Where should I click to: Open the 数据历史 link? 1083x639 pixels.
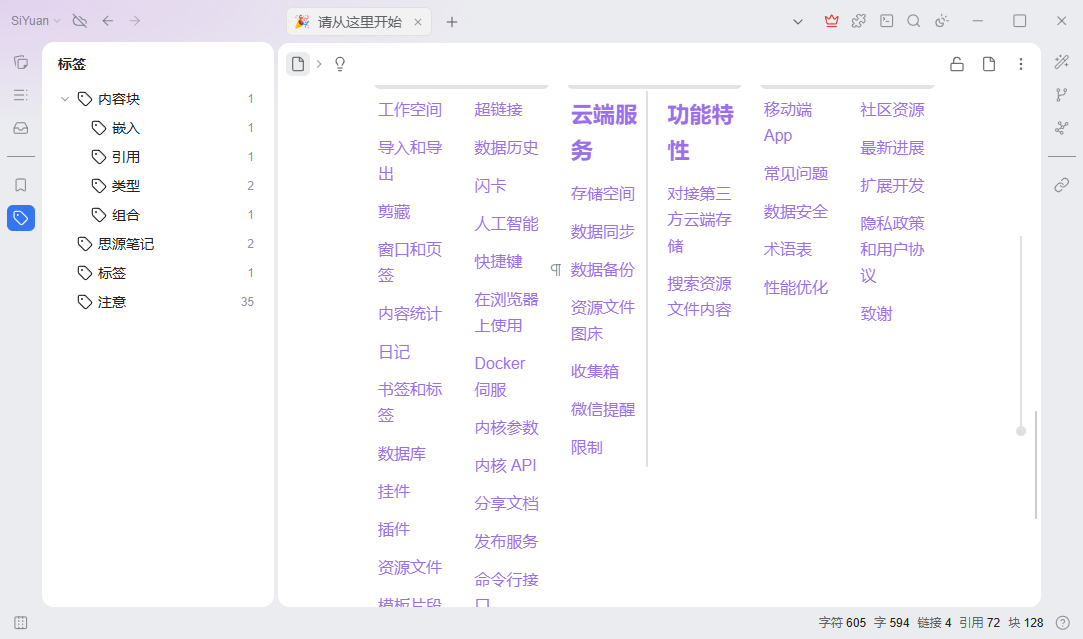pyautogui.click(x=506, y=147)
